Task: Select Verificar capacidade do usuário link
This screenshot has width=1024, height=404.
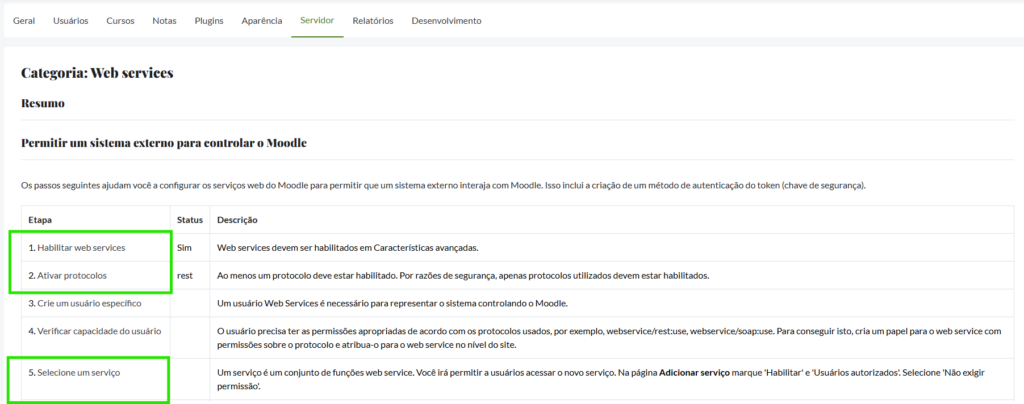Action: point(94,330)
